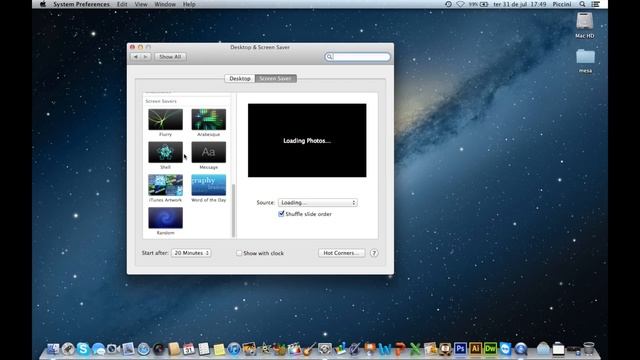
Task: Select the Screen Saver tab
Action: [276, 78]
